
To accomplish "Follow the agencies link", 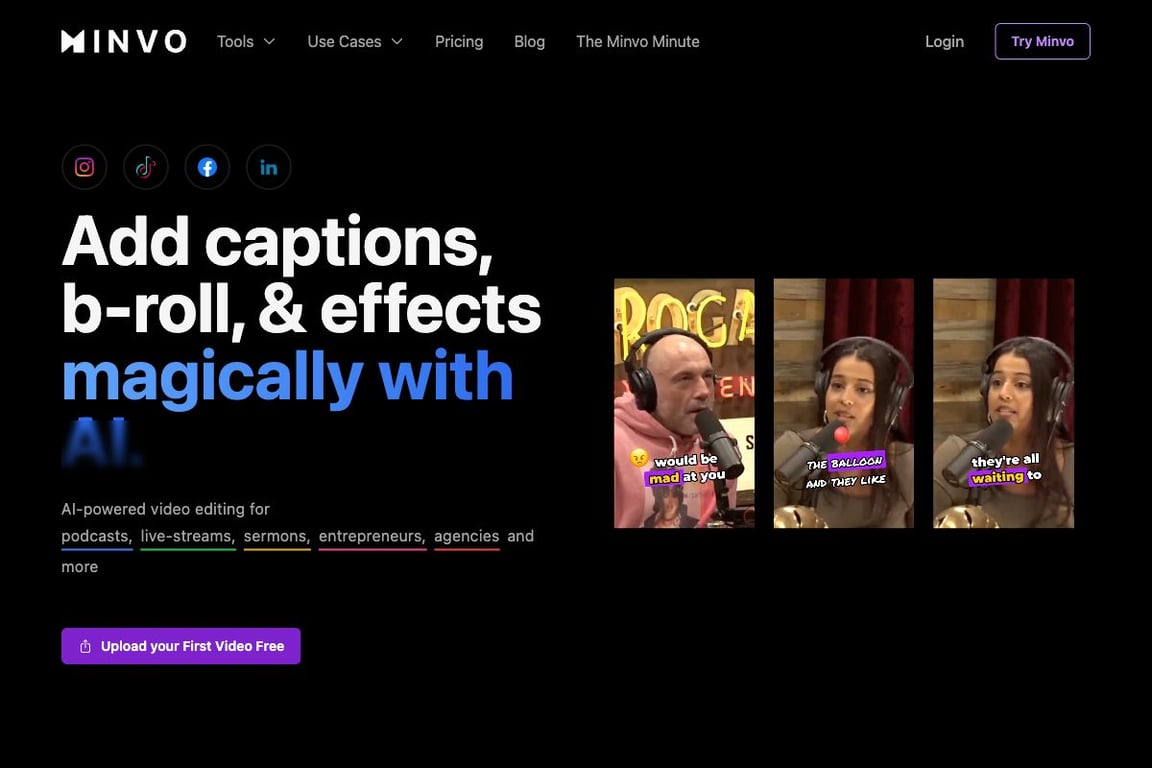I will point(467,537).
